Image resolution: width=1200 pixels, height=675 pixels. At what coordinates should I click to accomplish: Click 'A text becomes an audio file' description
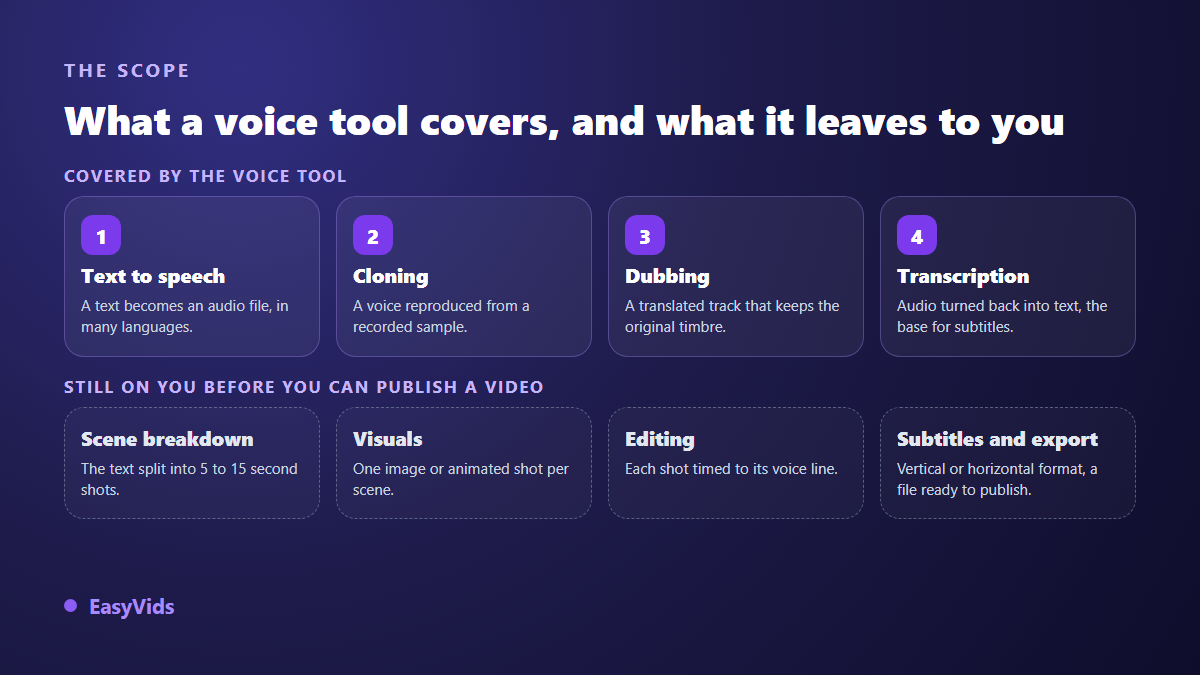(x=185, y=316)
